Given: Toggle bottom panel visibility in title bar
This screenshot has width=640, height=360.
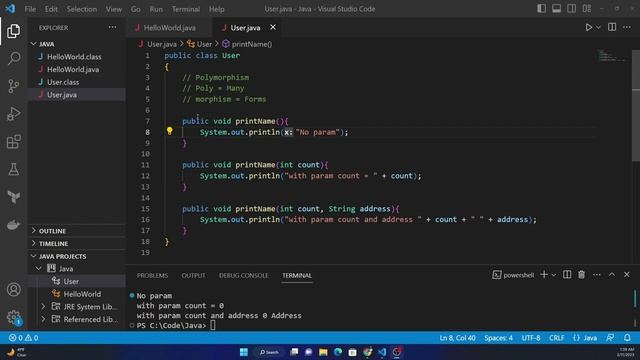Looking at the screenshot, I should point(556,9).
